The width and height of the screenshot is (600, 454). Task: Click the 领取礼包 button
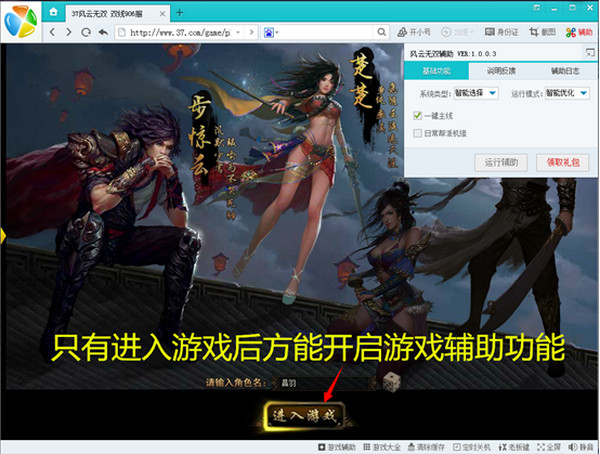(562, 163)
